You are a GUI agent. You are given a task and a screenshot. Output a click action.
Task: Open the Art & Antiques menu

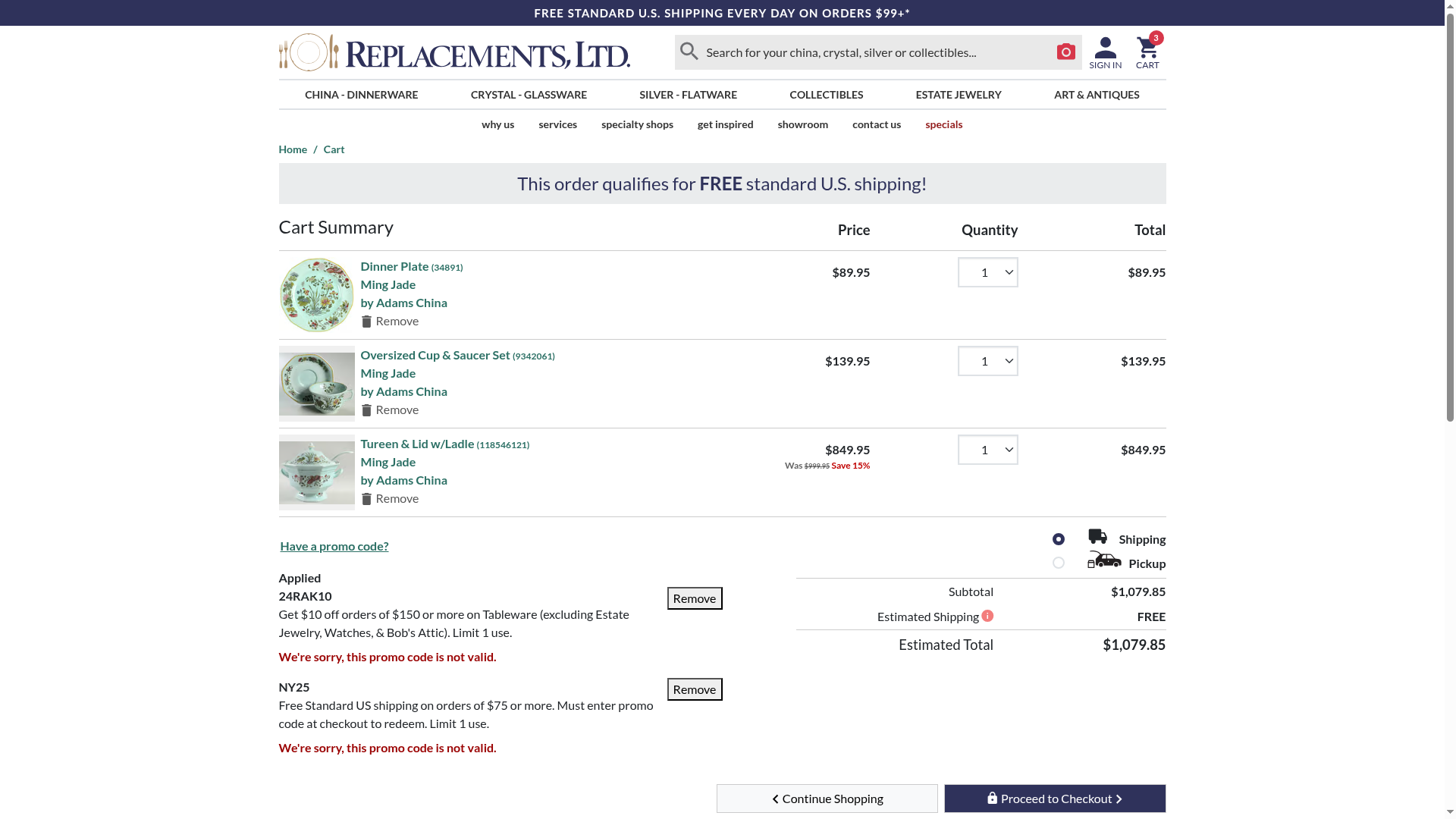[x=1097, y=95]
